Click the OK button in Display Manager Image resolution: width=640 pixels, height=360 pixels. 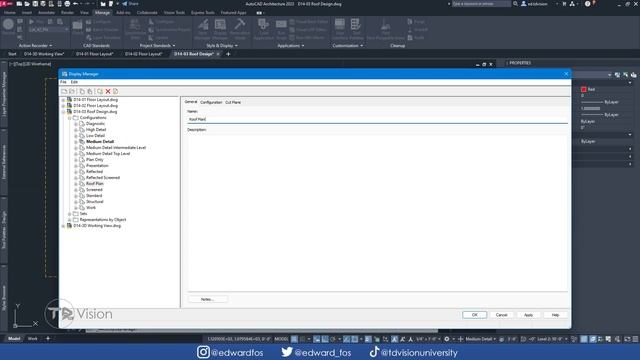pyautogui.click(x=475, y=315)
